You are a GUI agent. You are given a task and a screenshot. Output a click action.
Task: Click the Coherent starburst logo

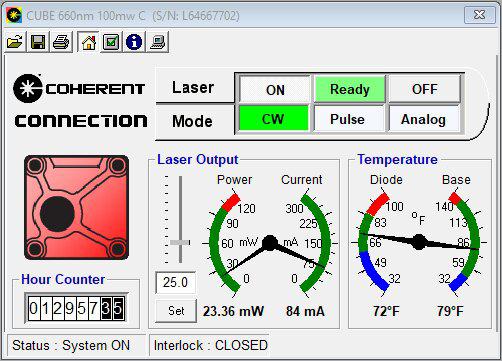tap(28, 88)
